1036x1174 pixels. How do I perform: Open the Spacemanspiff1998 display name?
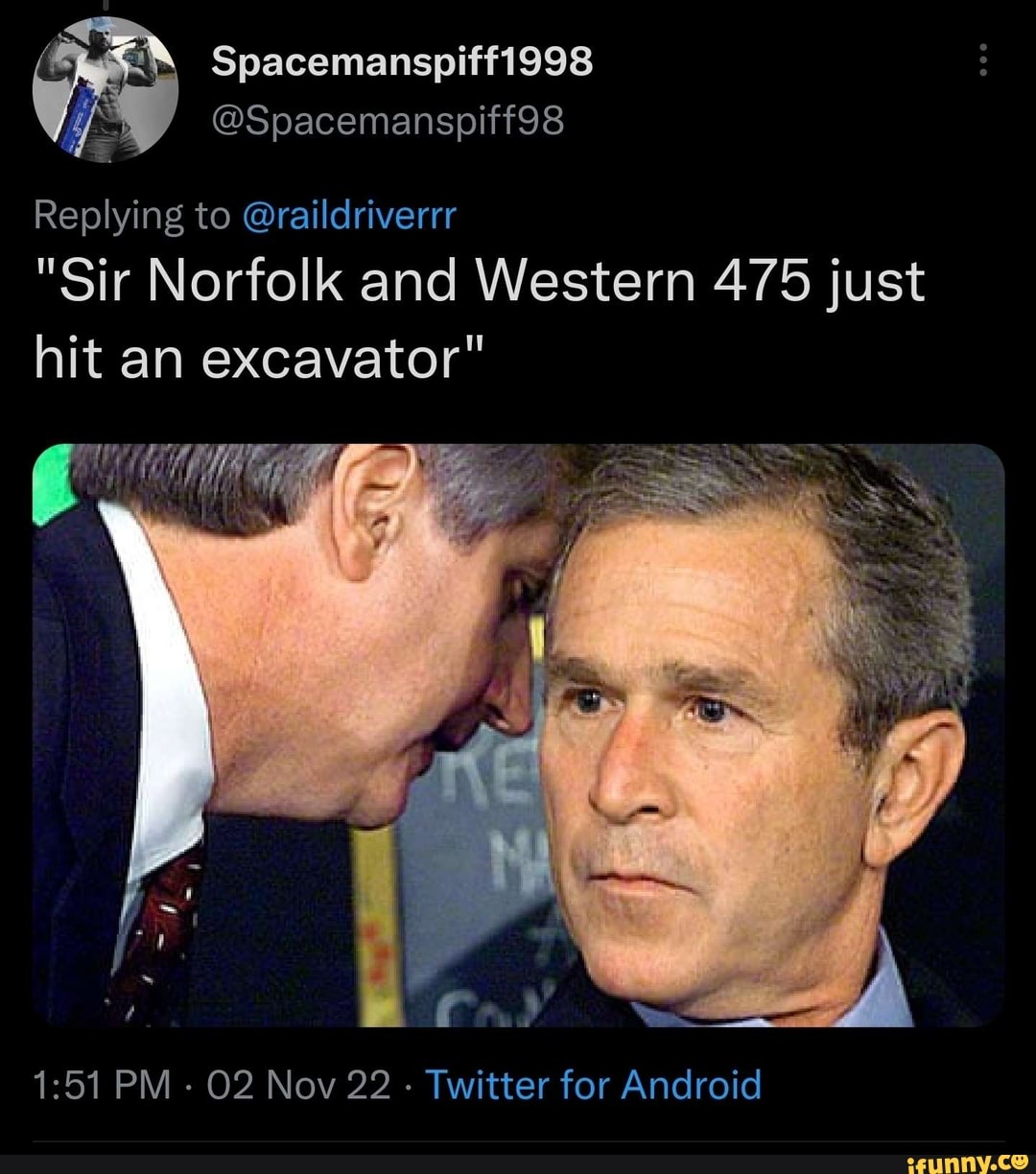pyautogui.click(x=402, y=62)
